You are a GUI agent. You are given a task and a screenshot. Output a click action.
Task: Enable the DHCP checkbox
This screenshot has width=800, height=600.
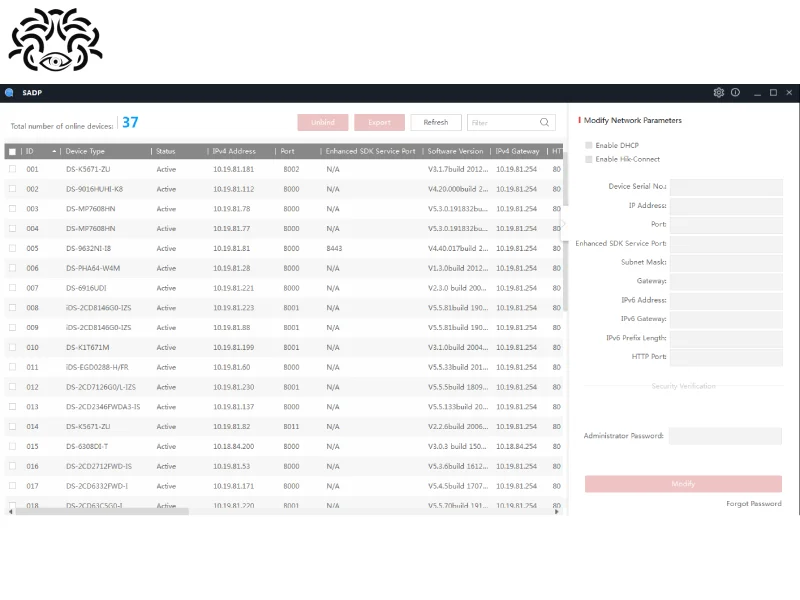[589, 146]
